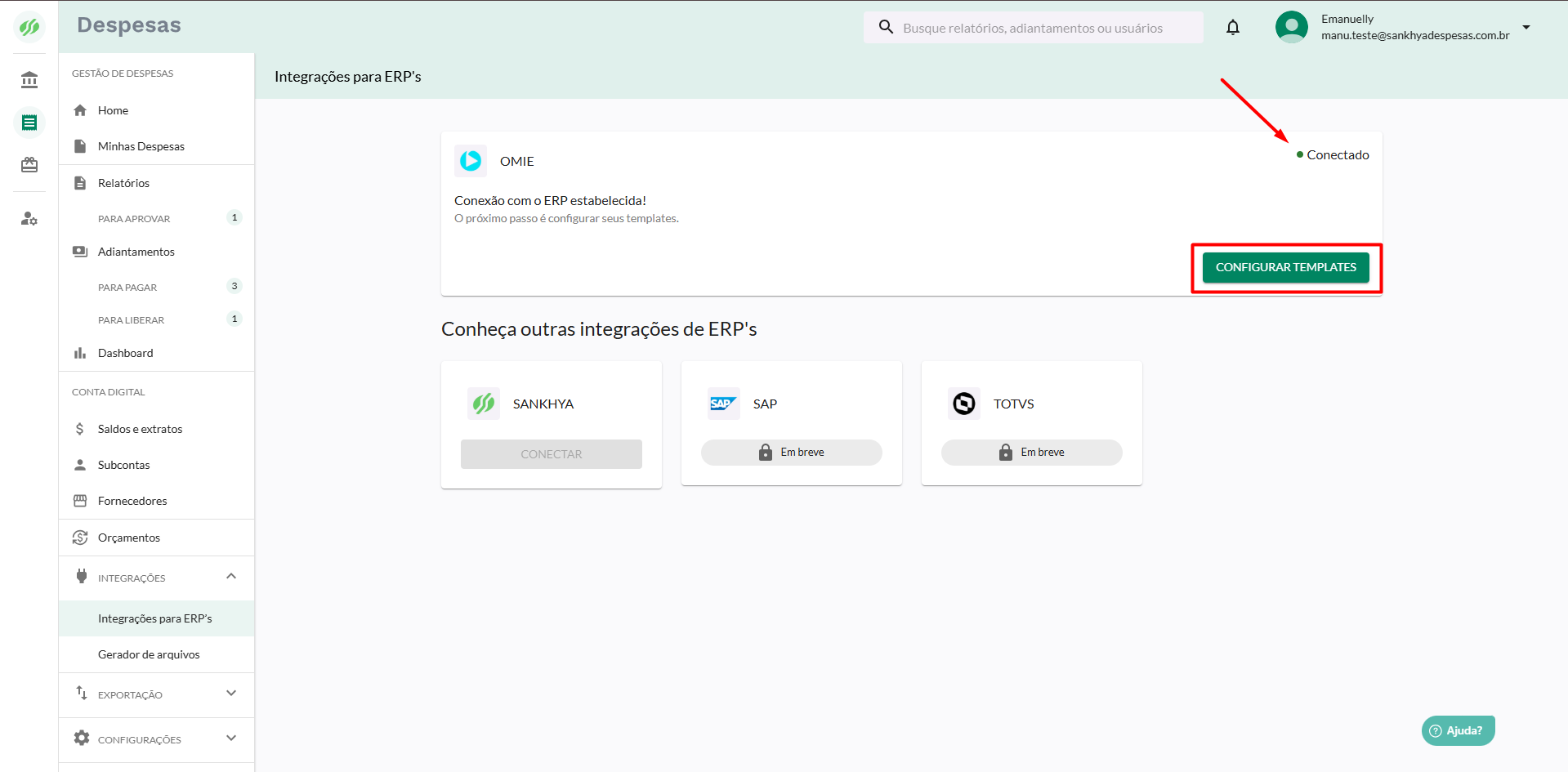Click the Home house icon
Image resolution: width=1568 pixels, height=772 pixels.
(80, 110)
